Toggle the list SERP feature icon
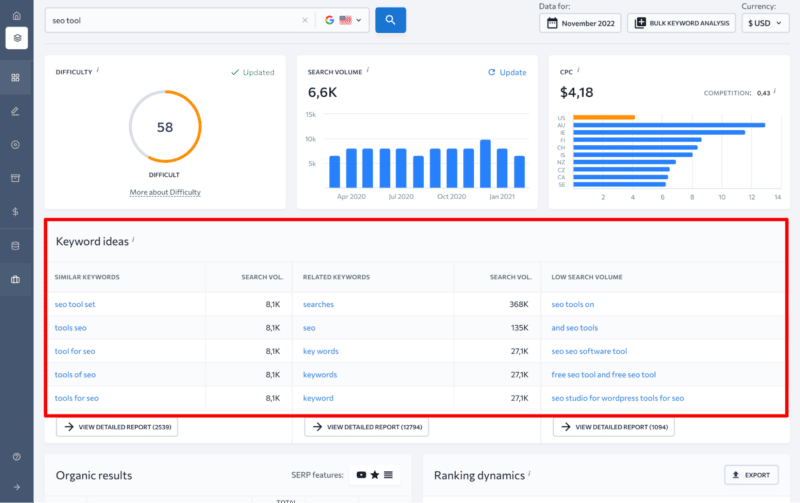Viewport: 800px width, 503px height. click(389, 474)
